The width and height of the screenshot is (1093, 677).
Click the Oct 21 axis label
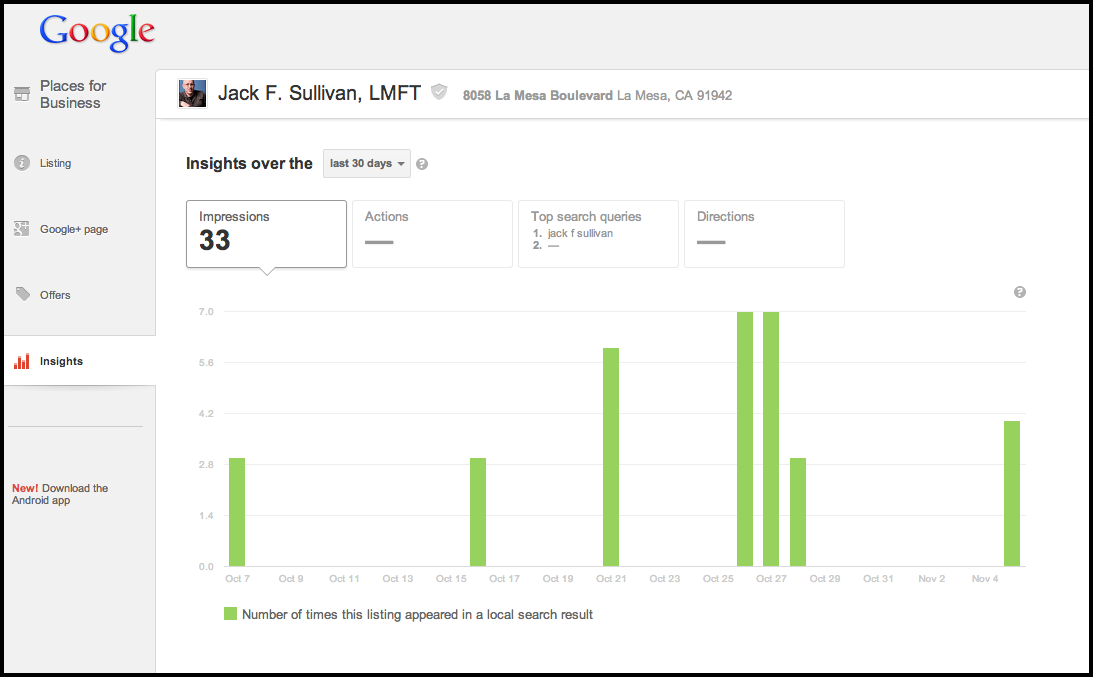click(611, 579)
